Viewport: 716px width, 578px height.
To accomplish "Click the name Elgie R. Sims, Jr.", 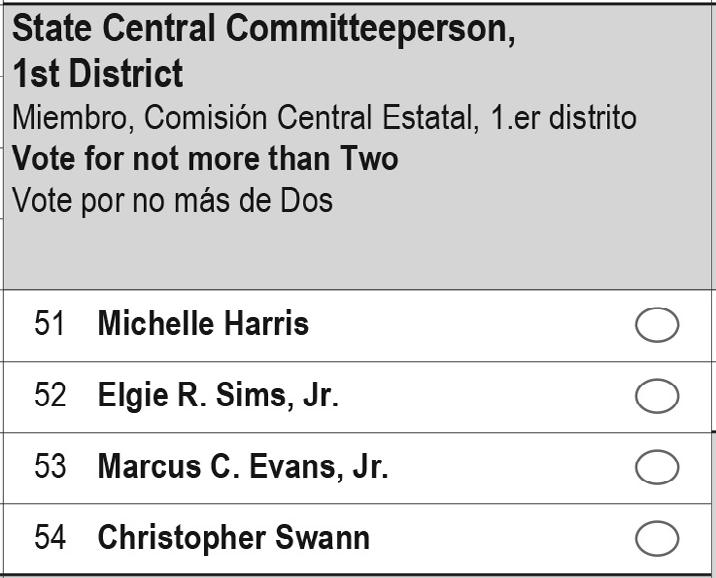I will coord(218,395).
